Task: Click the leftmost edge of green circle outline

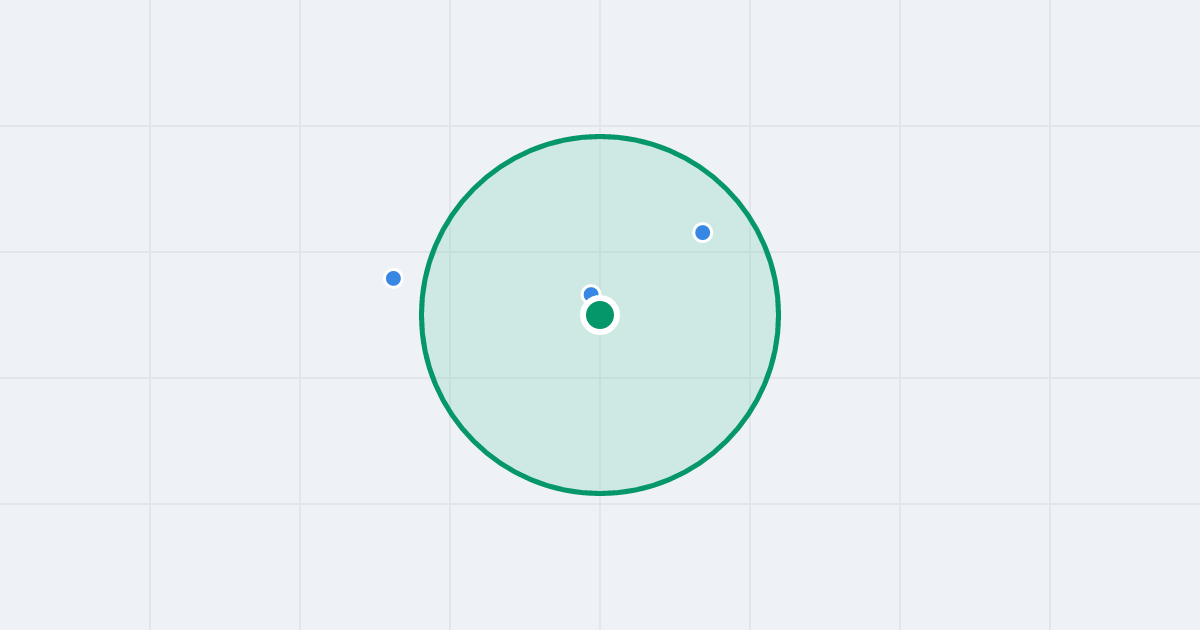Action: pos(422,315)
